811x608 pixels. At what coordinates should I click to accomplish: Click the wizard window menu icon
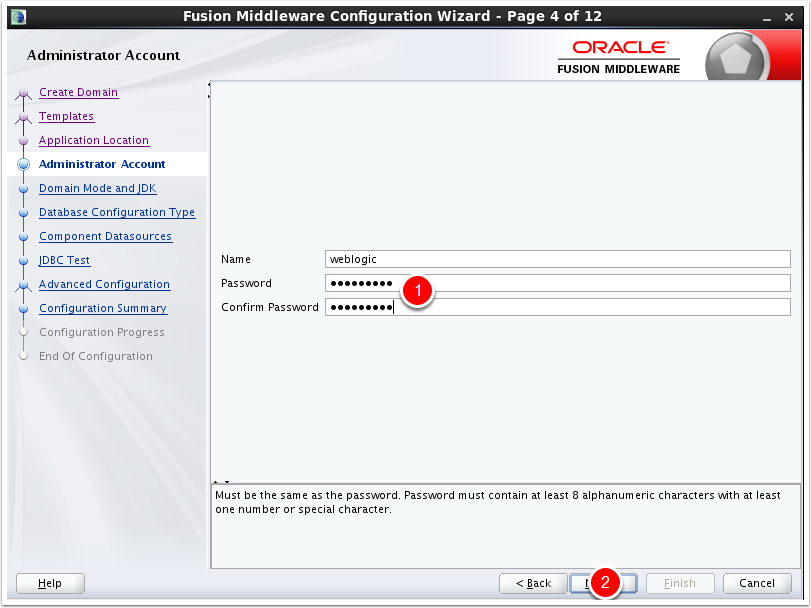click(x=18, y=16)
